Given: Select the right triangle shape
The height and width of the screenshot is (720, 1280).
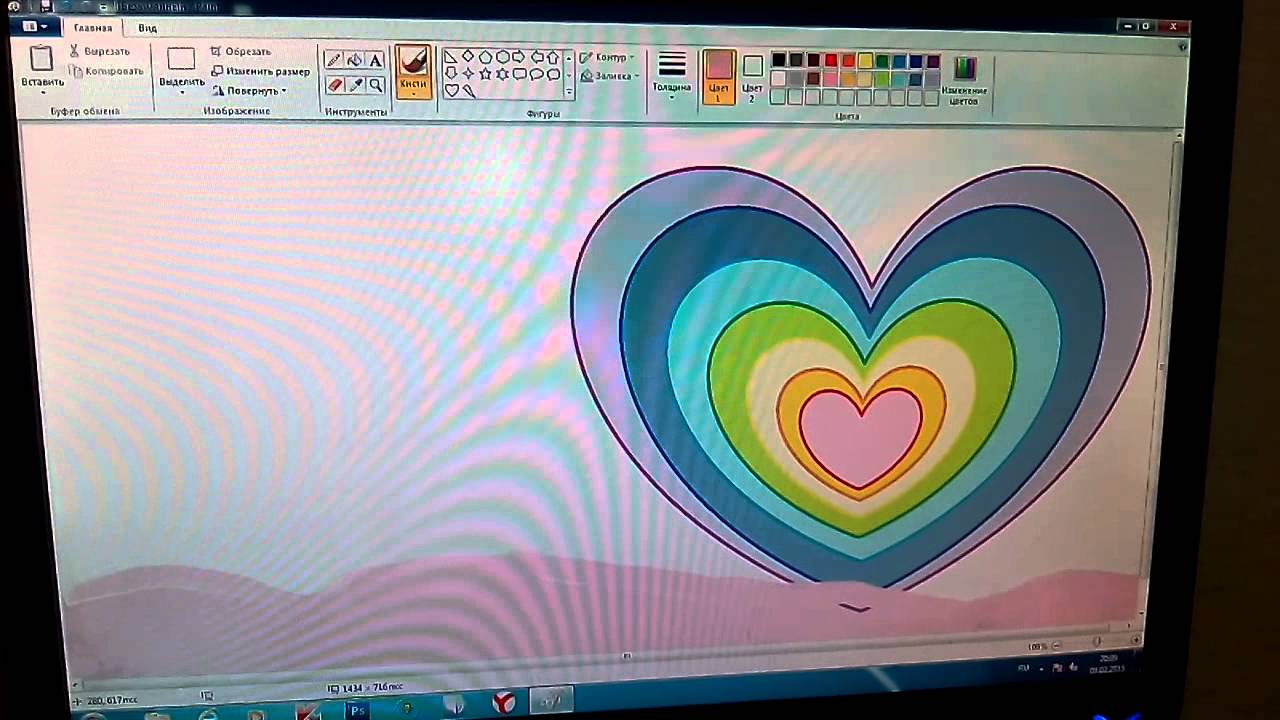Looking at the screenshot, I should coord(451,57).
